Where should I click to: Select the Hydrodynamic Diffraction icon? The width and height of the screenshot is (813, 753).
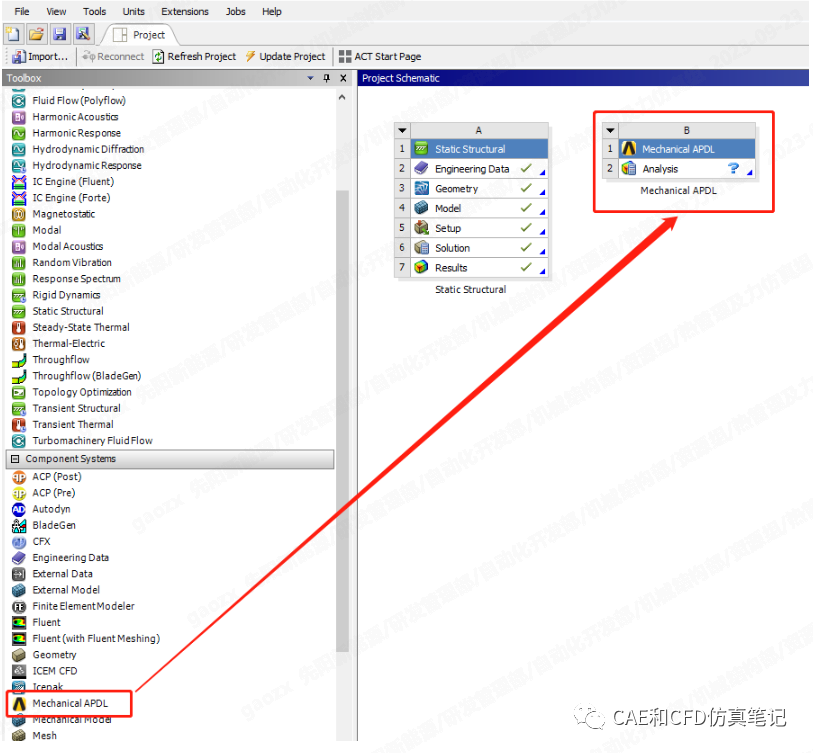pyautogui.click(x=19, y=149)
